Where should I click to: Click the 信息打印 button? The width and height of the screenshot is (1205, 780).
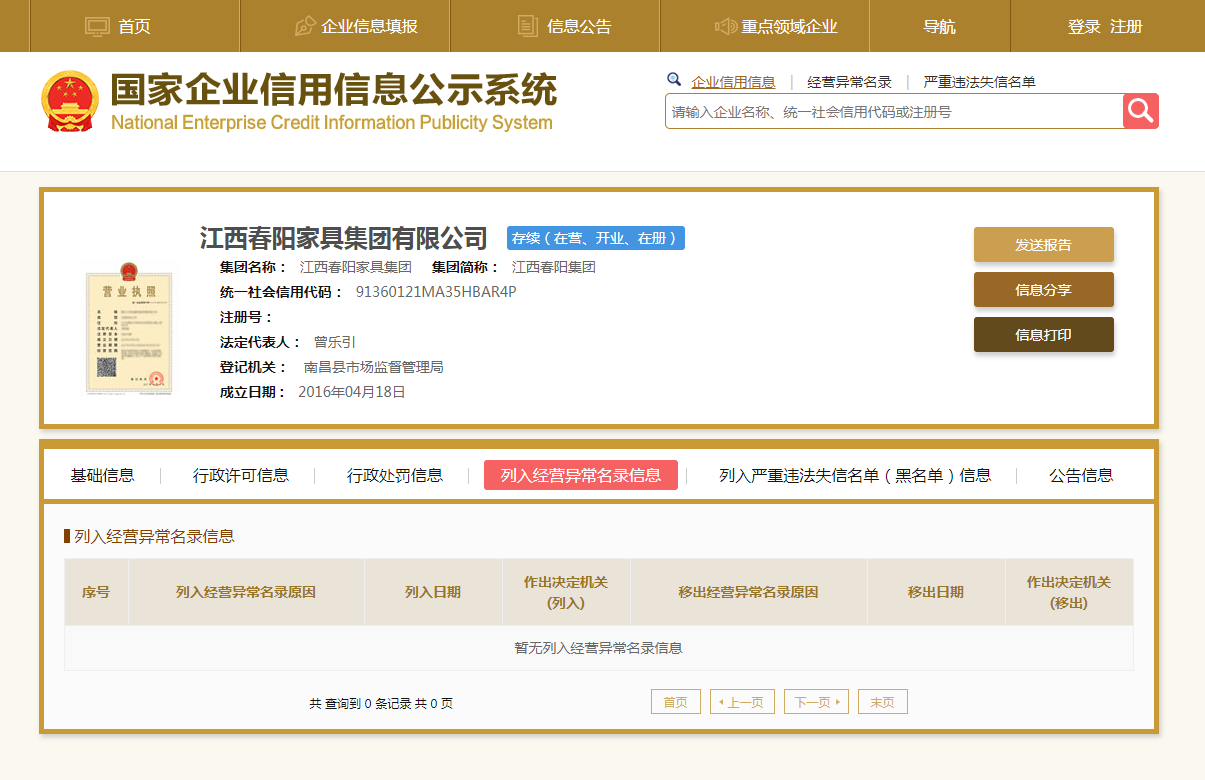pyautogui.click(x=1043, y=335)
